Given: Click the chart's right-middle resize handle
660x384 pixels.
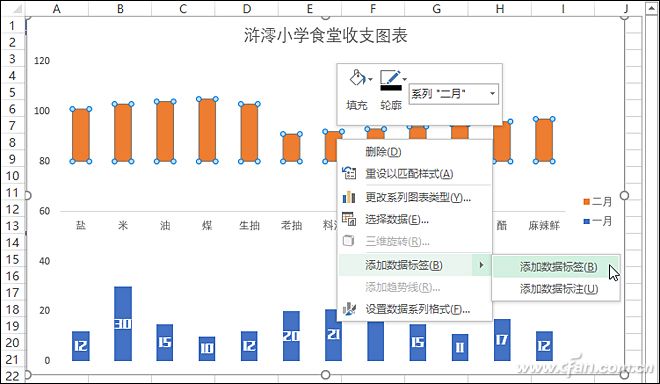Looking at the screenshot, I should (x=625, y=195).
